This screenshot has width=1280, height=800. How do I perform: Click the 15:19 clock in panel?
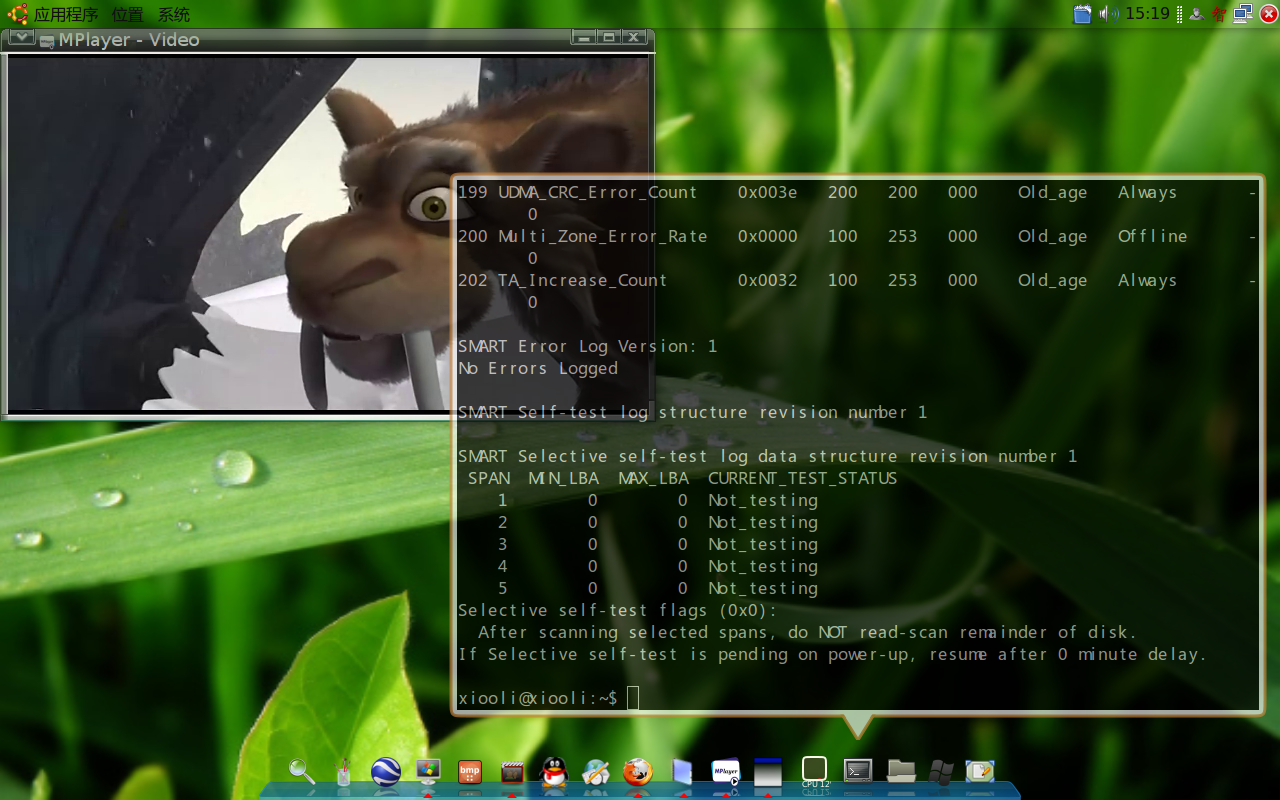click(1147, 14)
